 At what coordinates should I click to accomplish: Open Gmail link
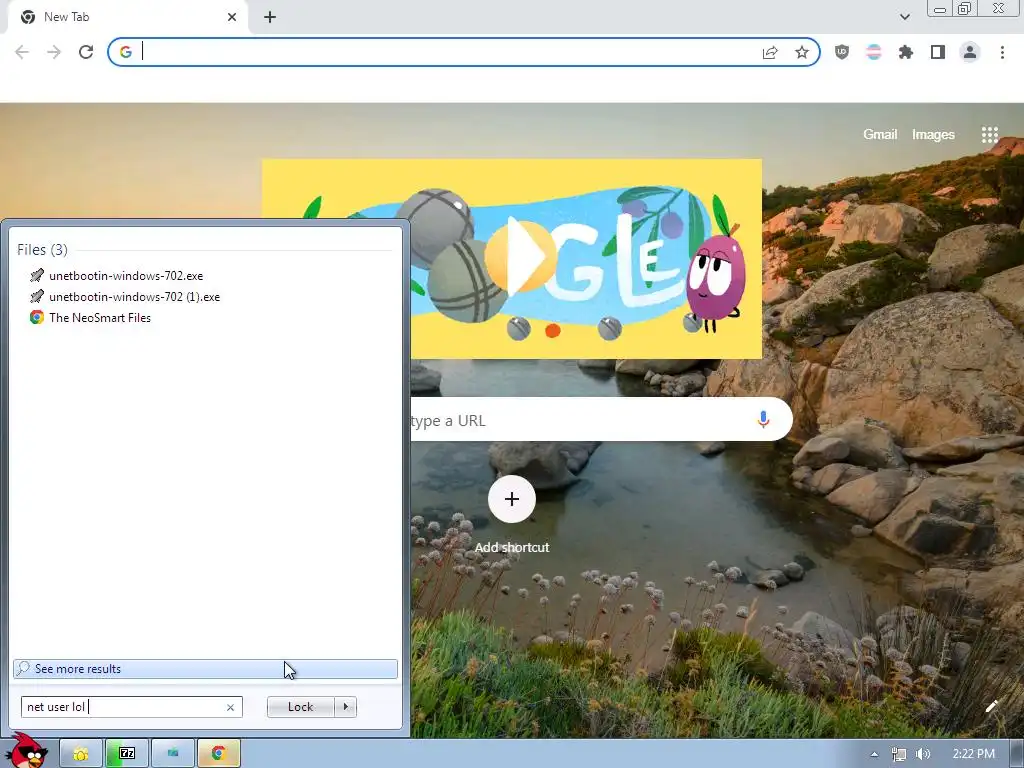[880, 135]
